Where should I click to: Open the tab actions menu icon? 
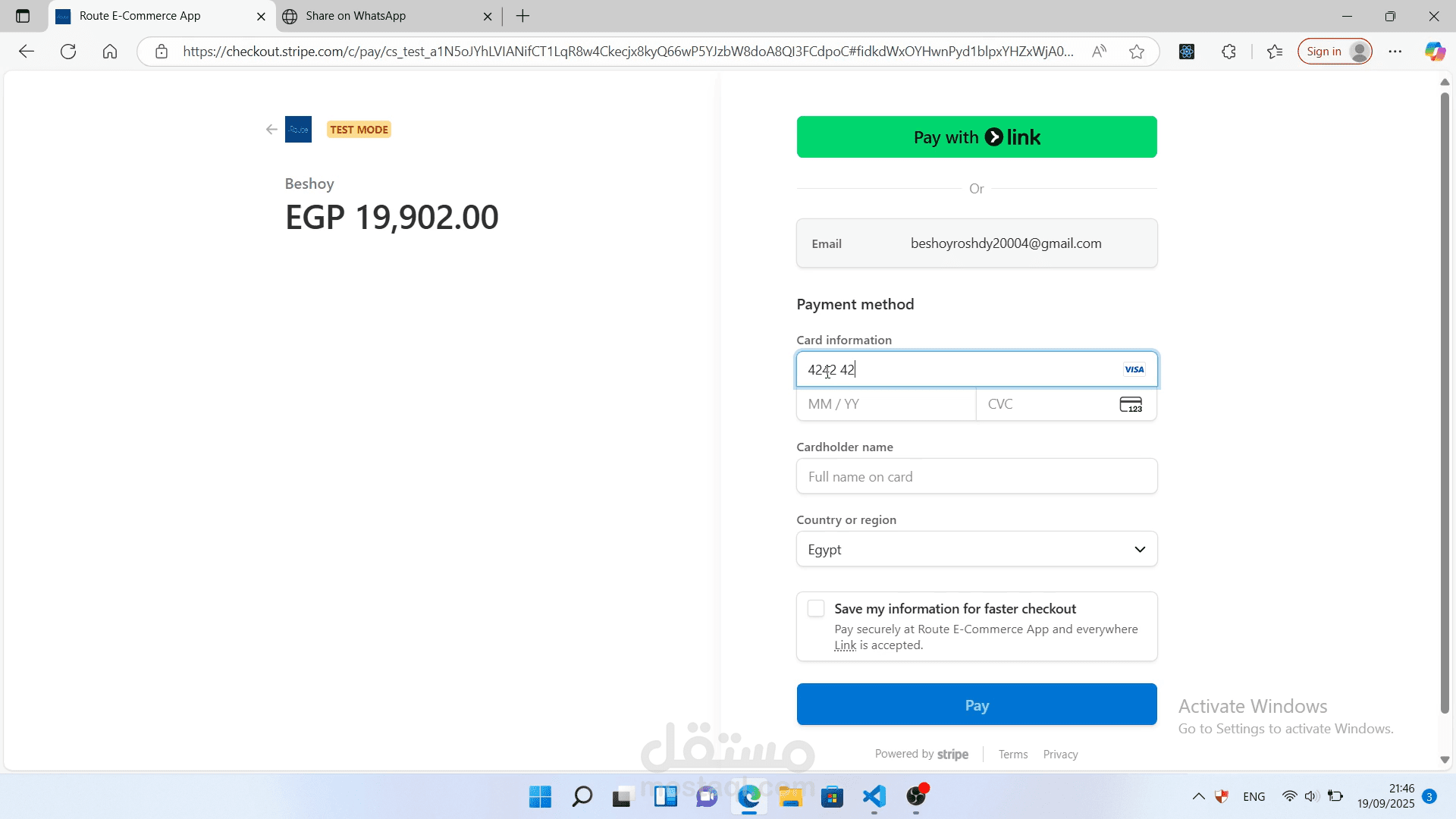coord(23,16)
